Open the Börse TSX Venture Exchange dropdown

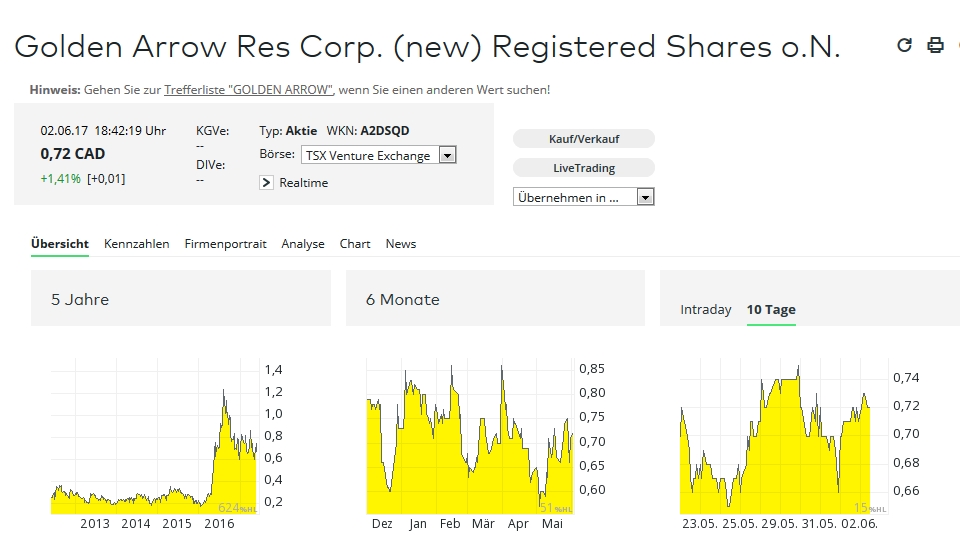[378, 155]
